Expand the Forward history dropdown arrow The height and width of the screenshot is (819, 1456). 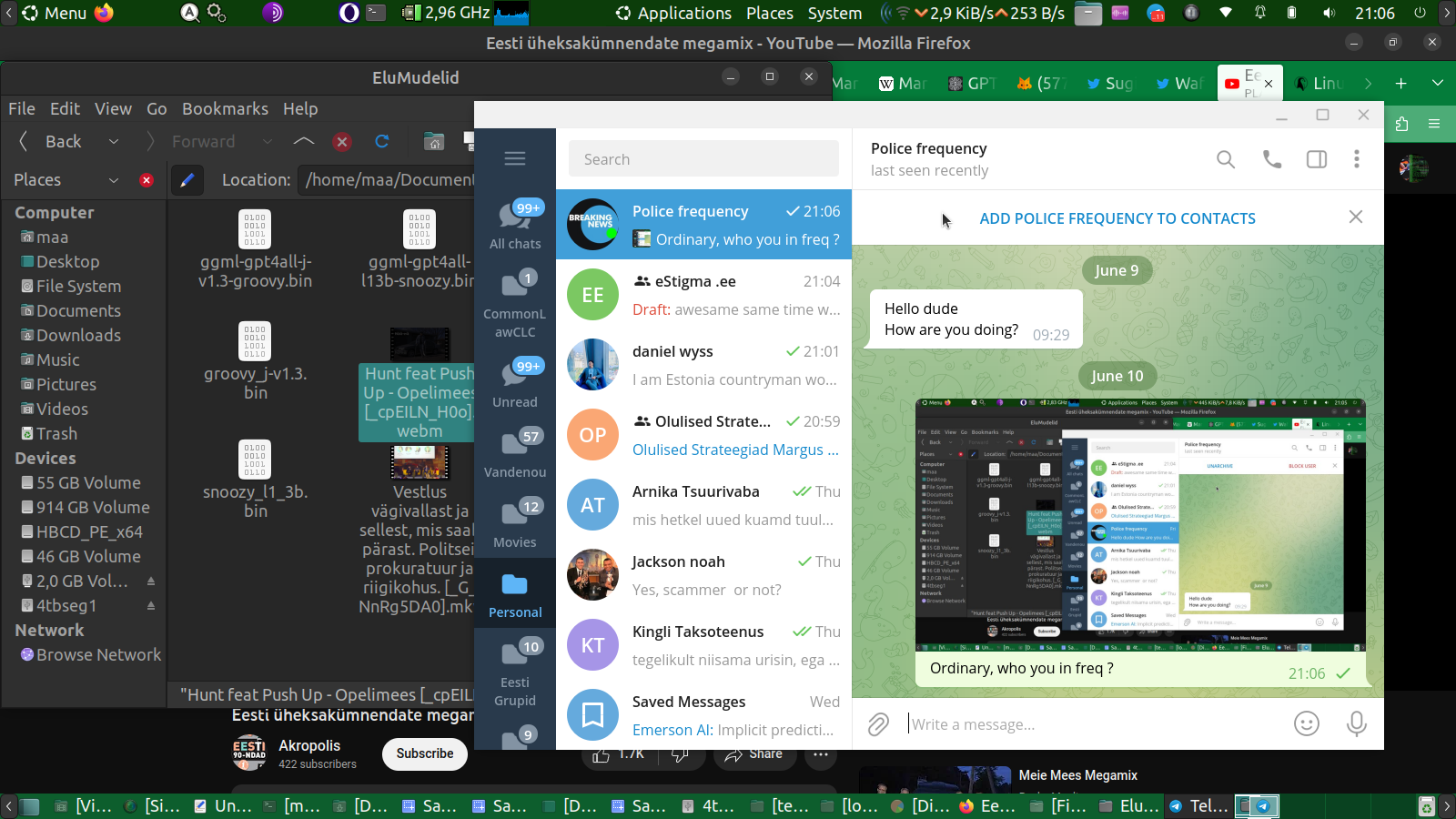click(x=267, y=141)
